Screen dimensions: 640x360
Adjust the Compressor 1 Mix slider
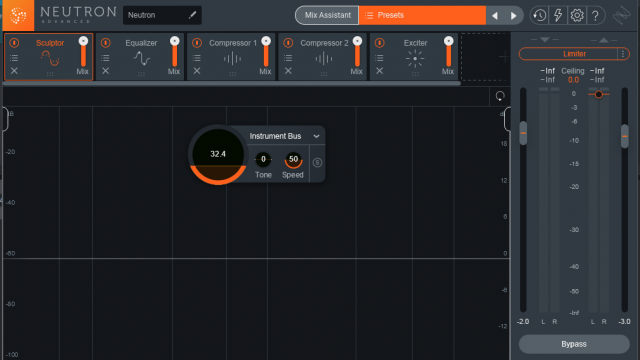click(266, 51)
